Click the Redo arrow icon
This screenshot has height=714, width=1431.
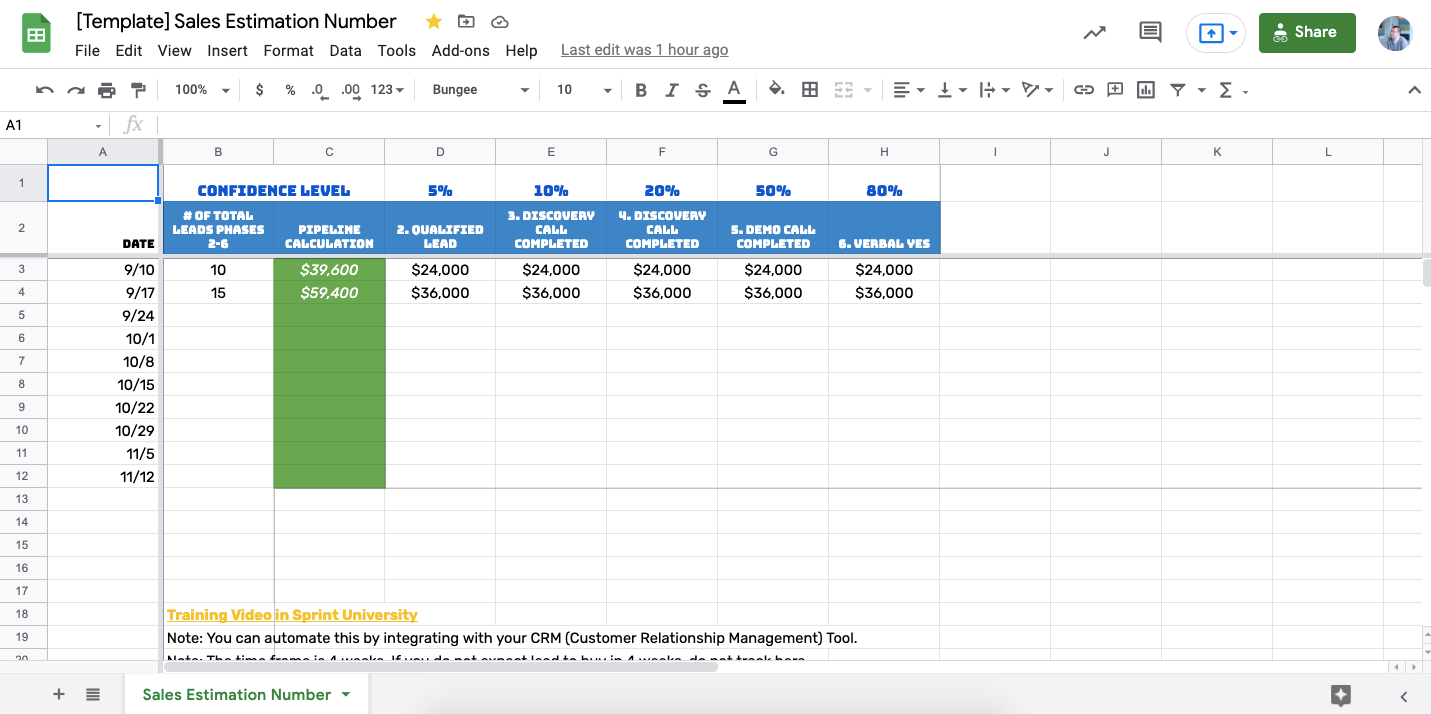76,90
